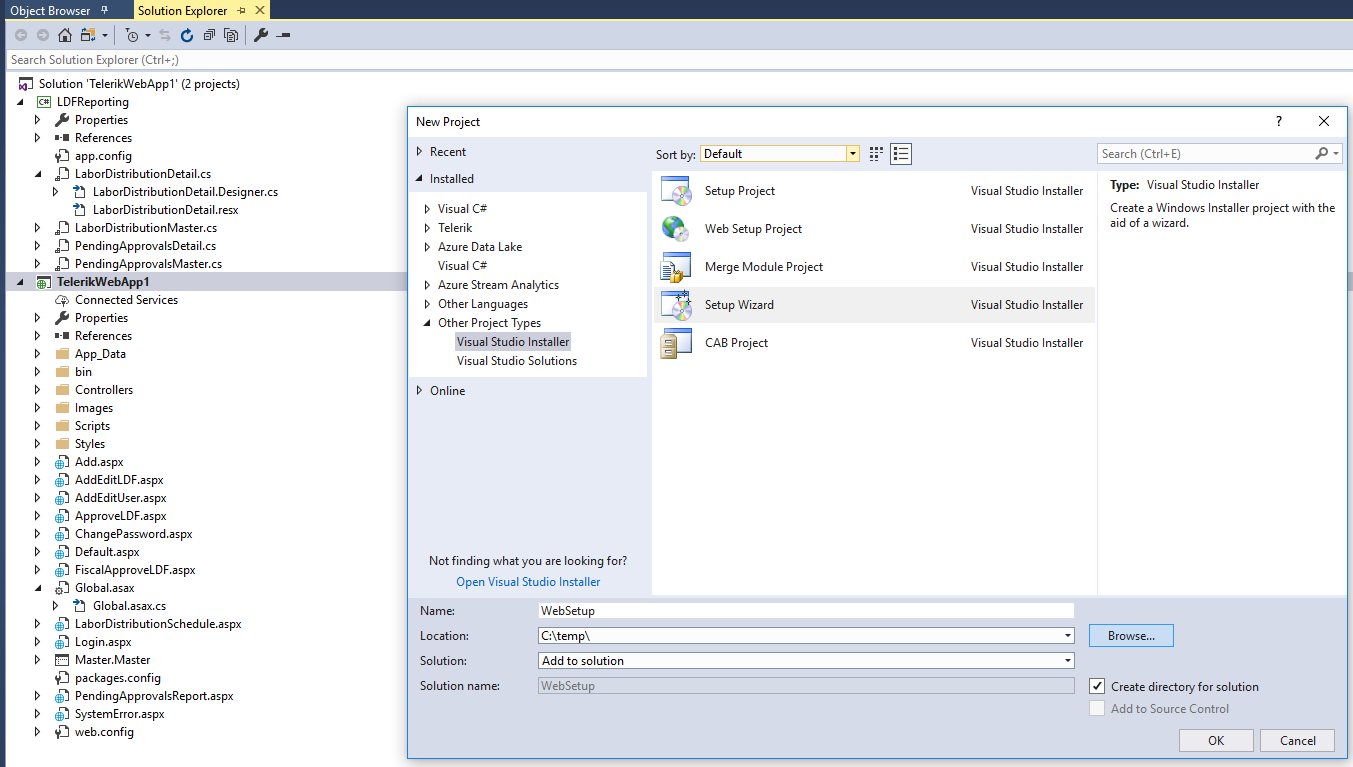Click OK in New Project dialog
This screenshot has height=767, width=1353.
pos(1216,741)
